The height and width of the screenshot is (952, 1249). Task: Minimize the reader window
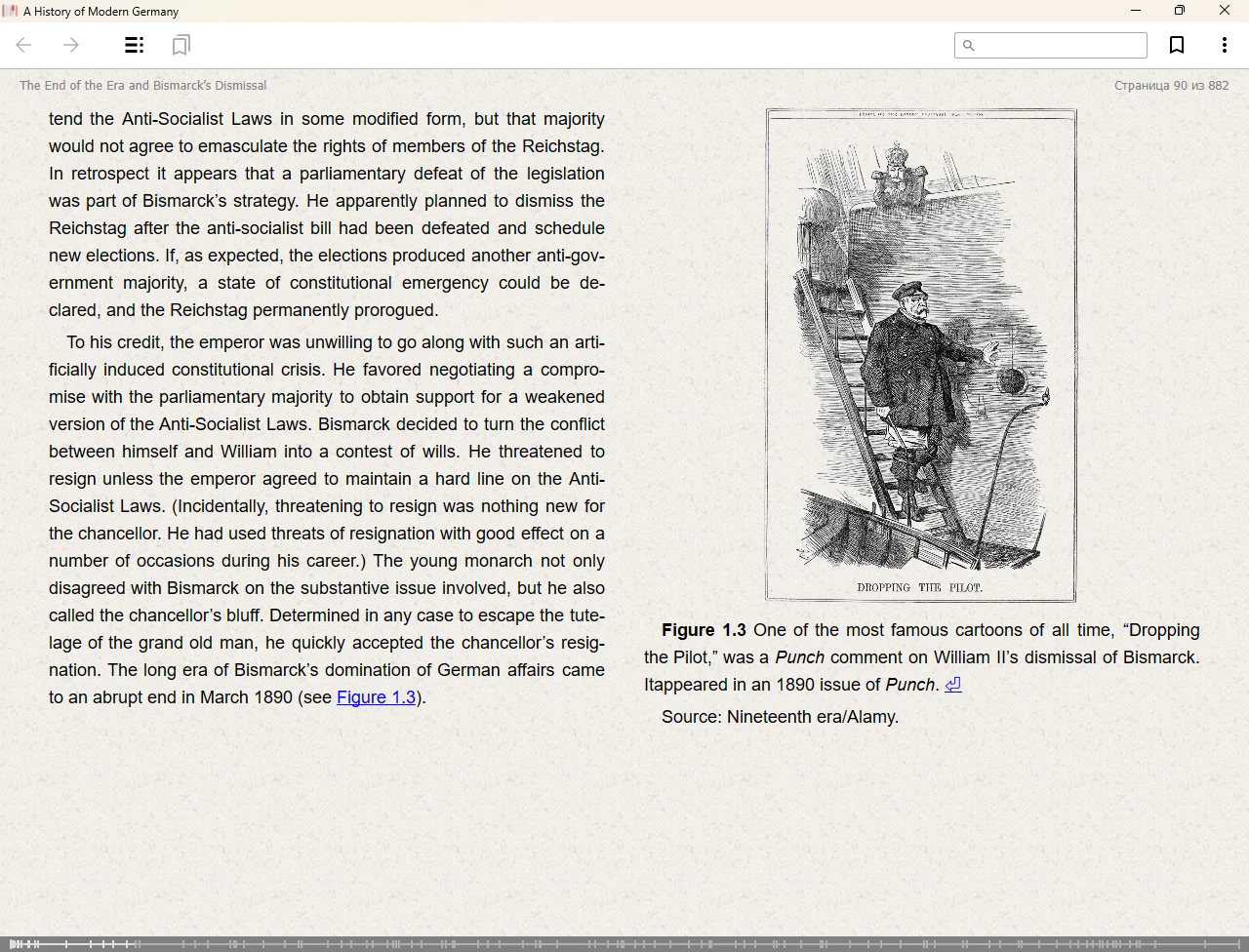1135,11
